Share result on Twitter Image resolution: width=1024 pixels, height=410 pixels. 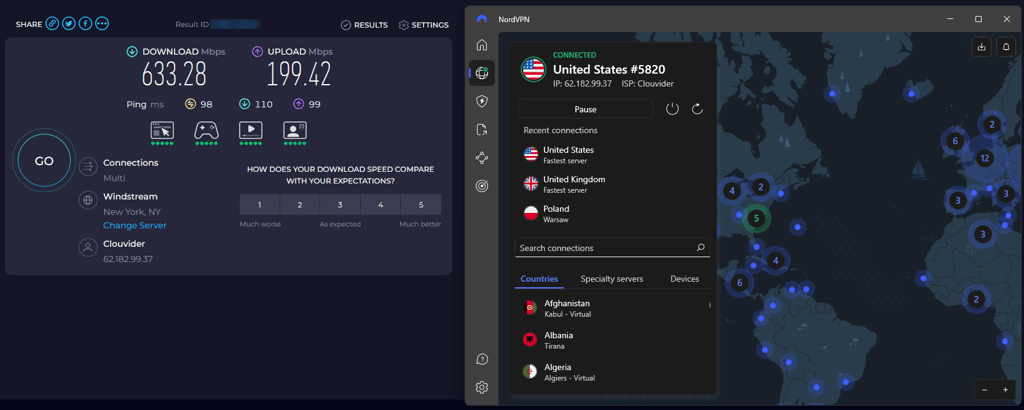(69, 24)
